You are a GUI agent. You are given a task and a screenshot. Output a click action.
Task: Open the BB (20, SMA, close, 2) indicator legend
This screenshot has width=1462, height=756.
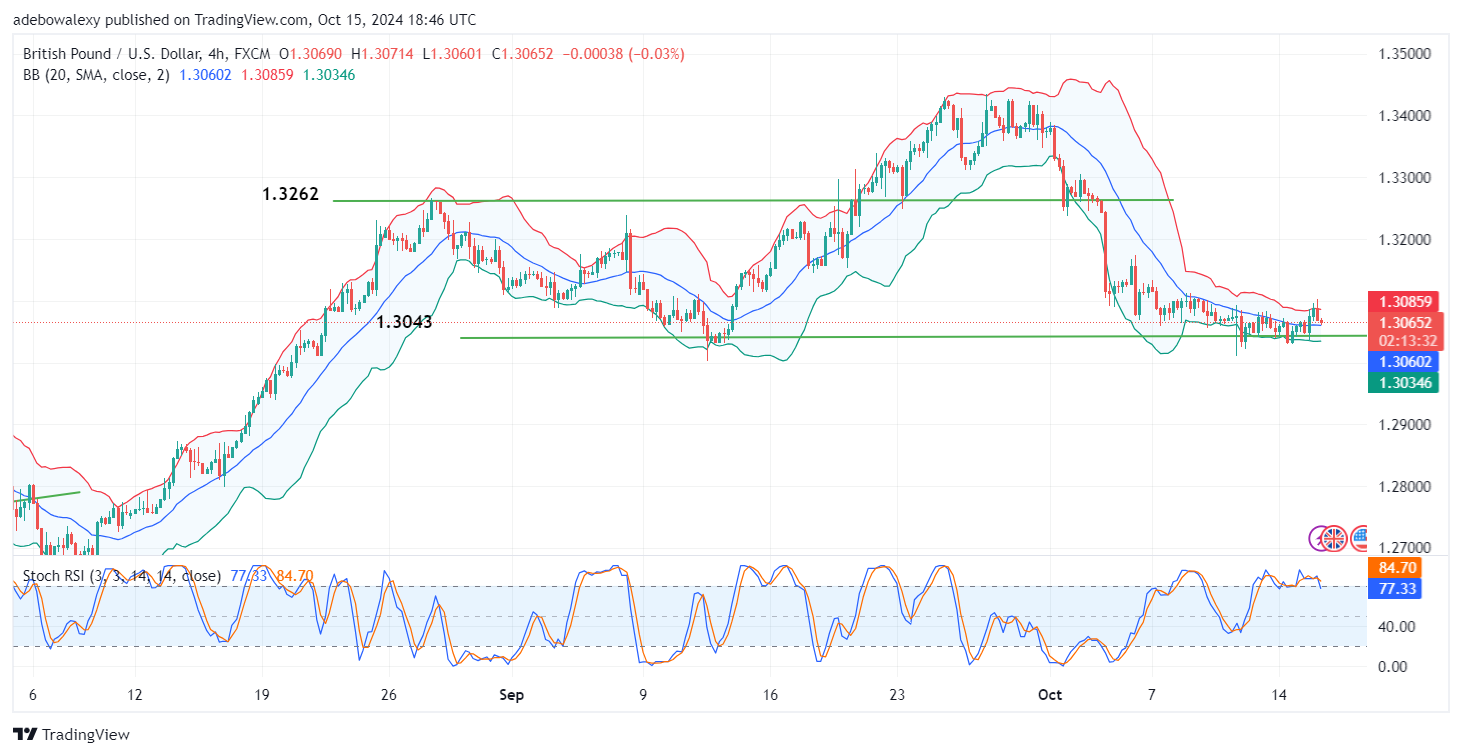(97, 75)
